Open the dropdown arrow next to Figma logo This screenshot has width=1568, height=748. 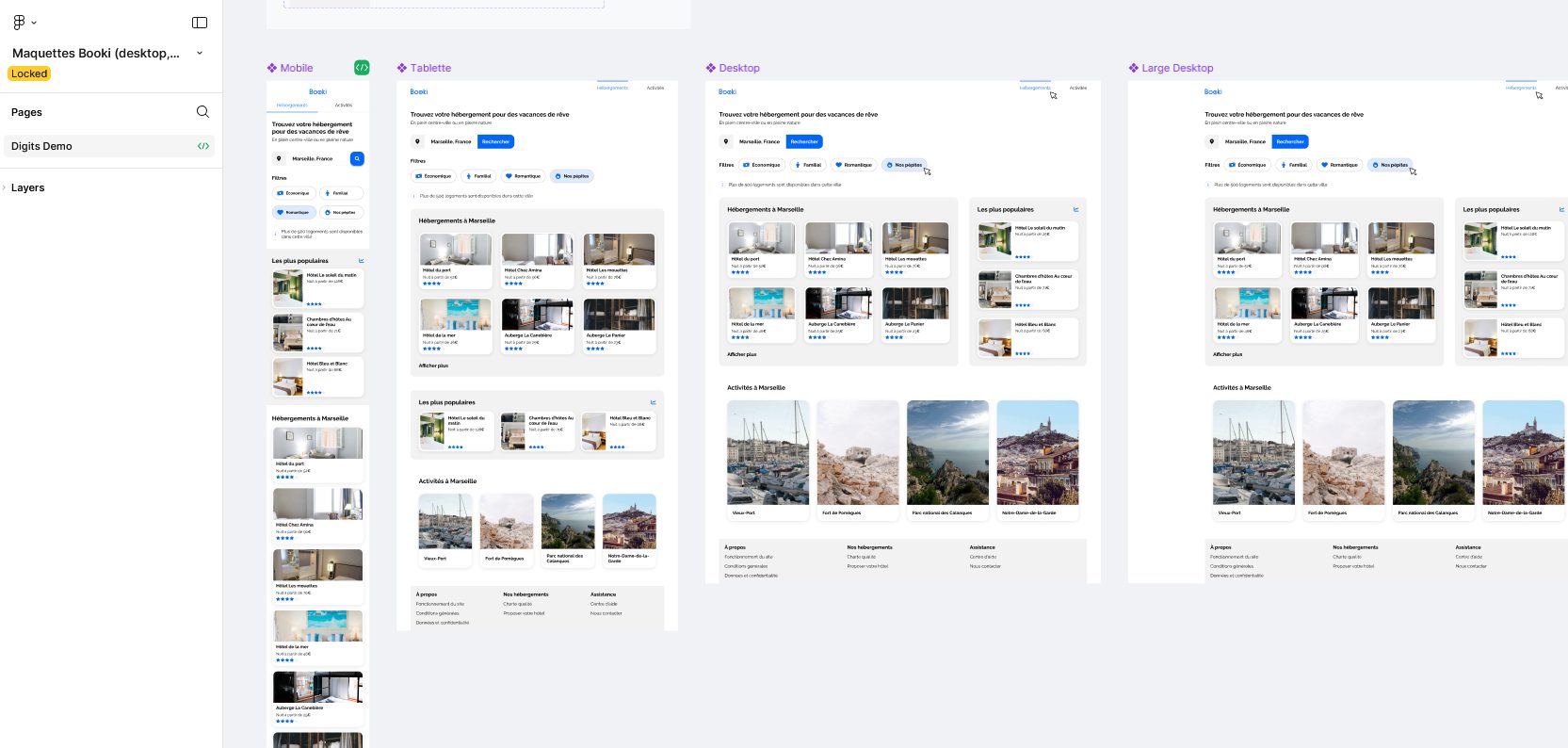pos(35,23)
